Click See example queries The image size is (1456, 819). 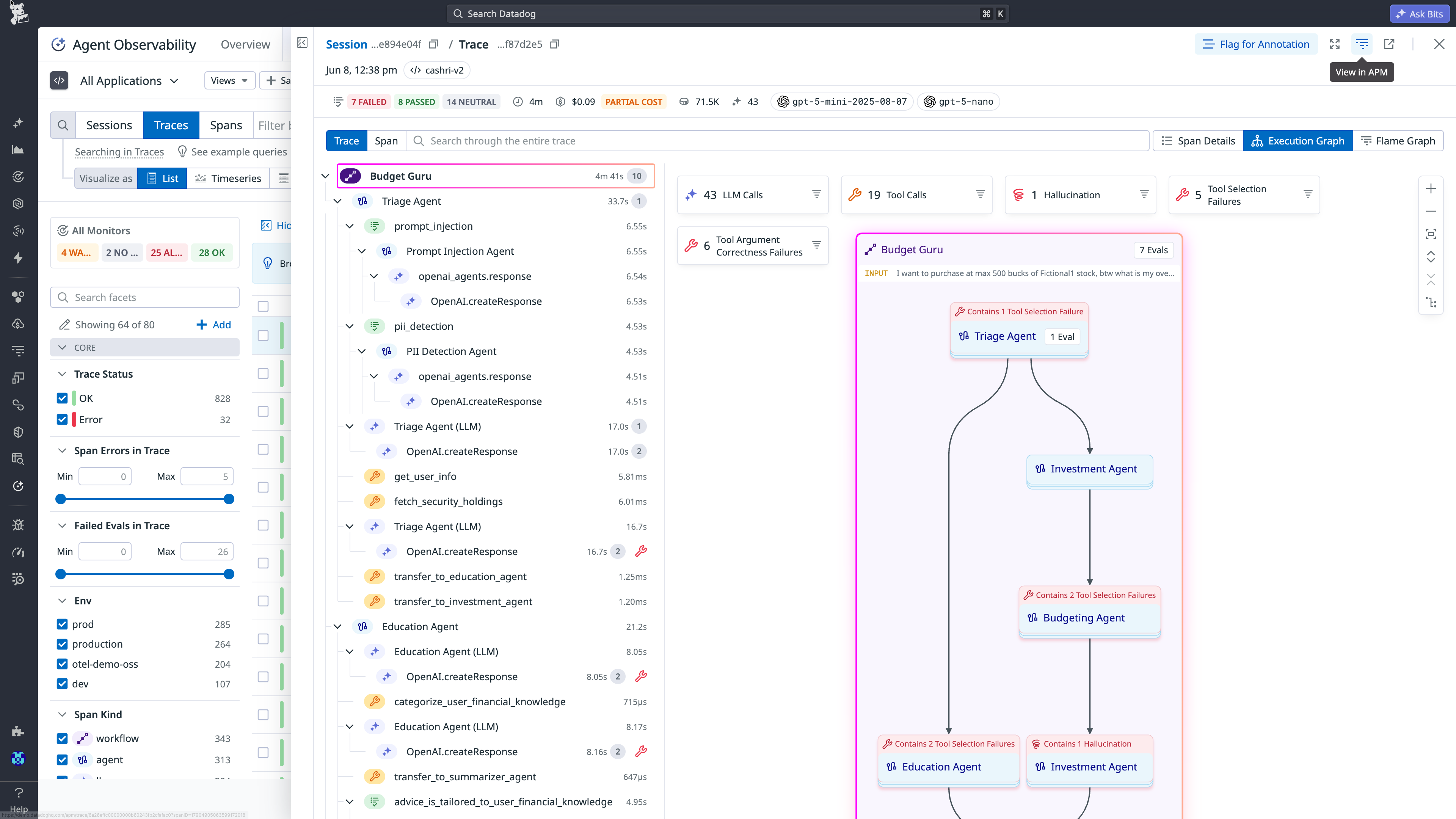(232, 152)
